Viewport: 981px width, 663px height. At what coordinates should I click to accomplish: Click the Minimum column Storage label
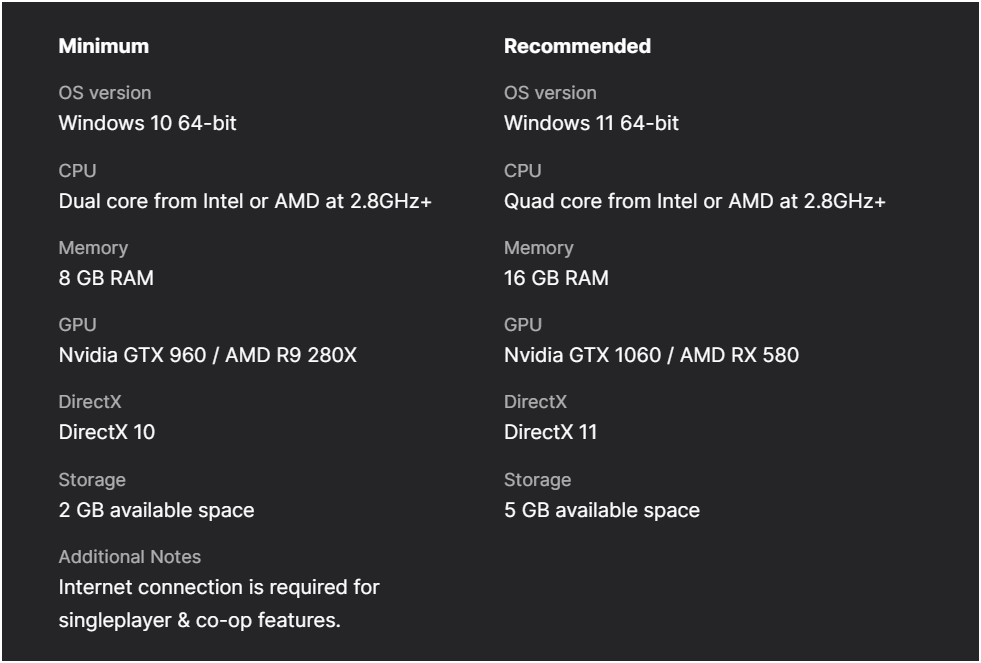92,480
